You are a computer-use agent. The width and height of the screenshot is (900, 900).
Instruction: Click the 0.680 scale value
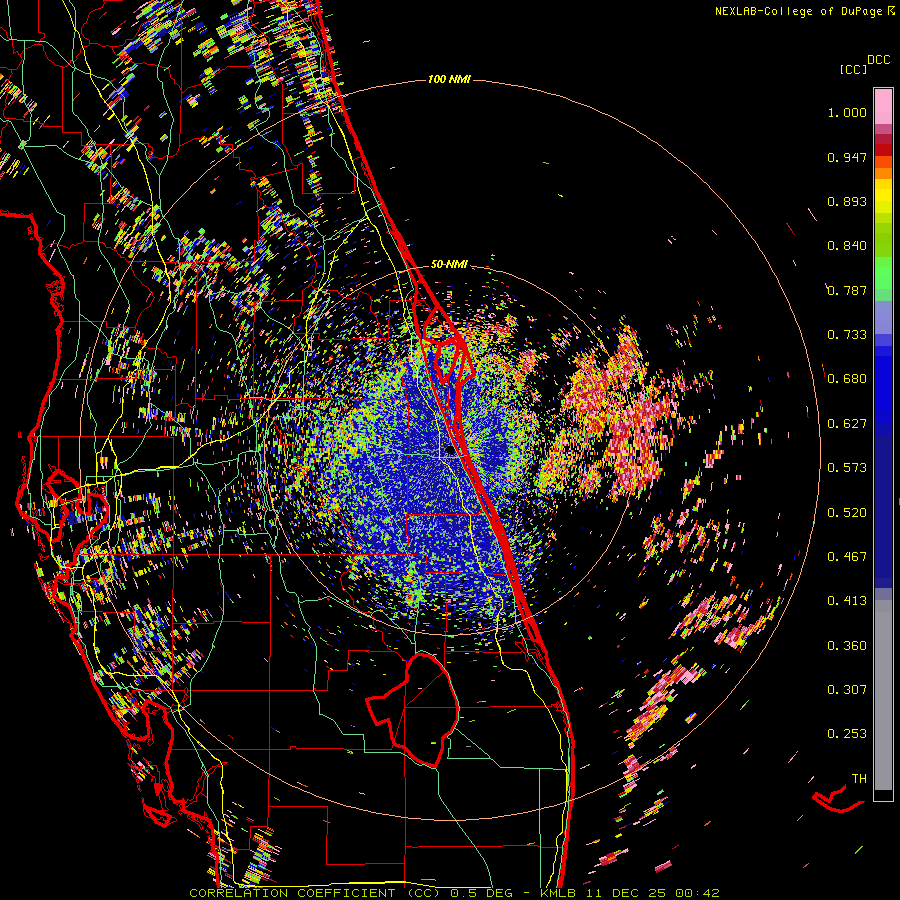[x=847, y=379]
